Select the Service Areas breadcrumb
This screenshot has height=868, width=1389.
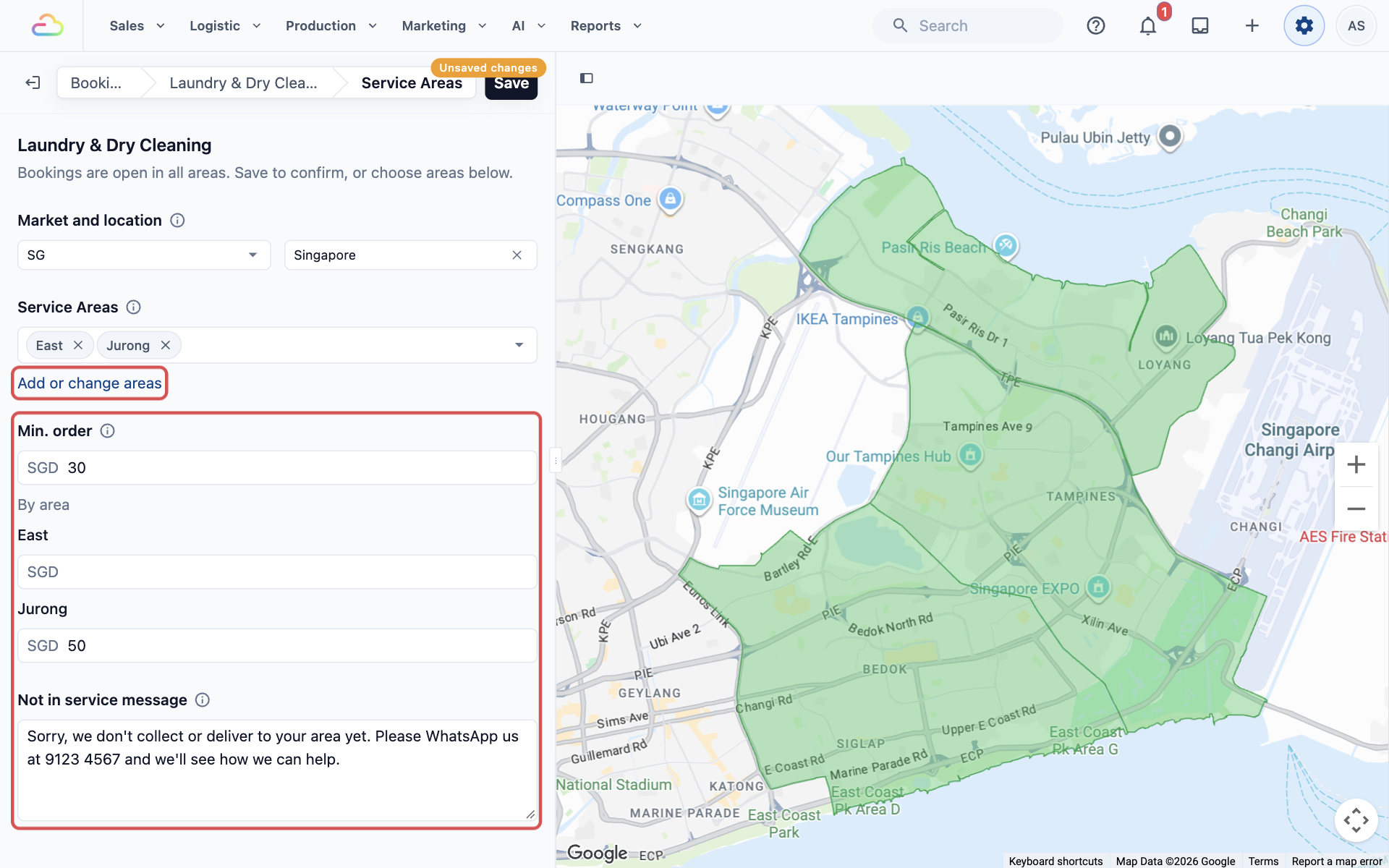[x=412, y=83]
